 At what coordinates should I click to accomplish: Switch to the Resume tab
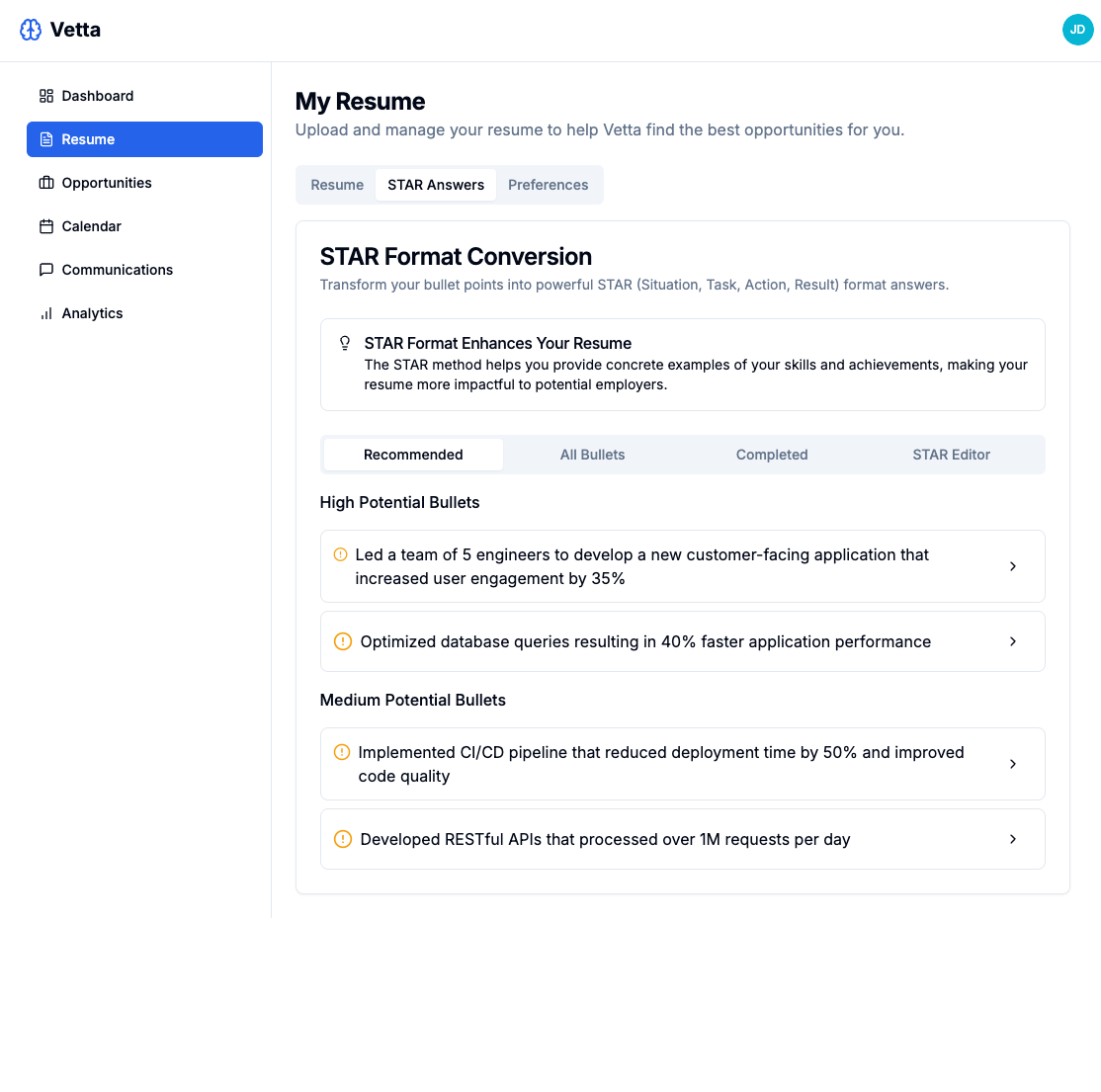point(337,185)
